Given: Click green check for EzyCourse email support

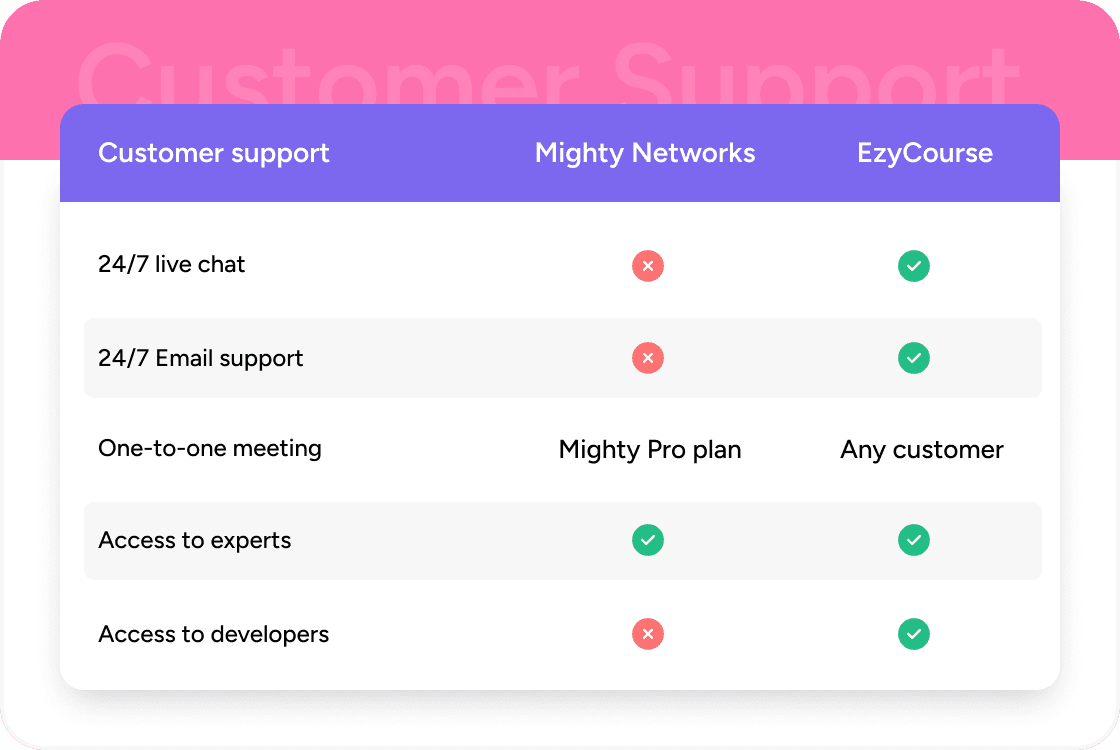Looking at the screenshot, I should [914, 358].
